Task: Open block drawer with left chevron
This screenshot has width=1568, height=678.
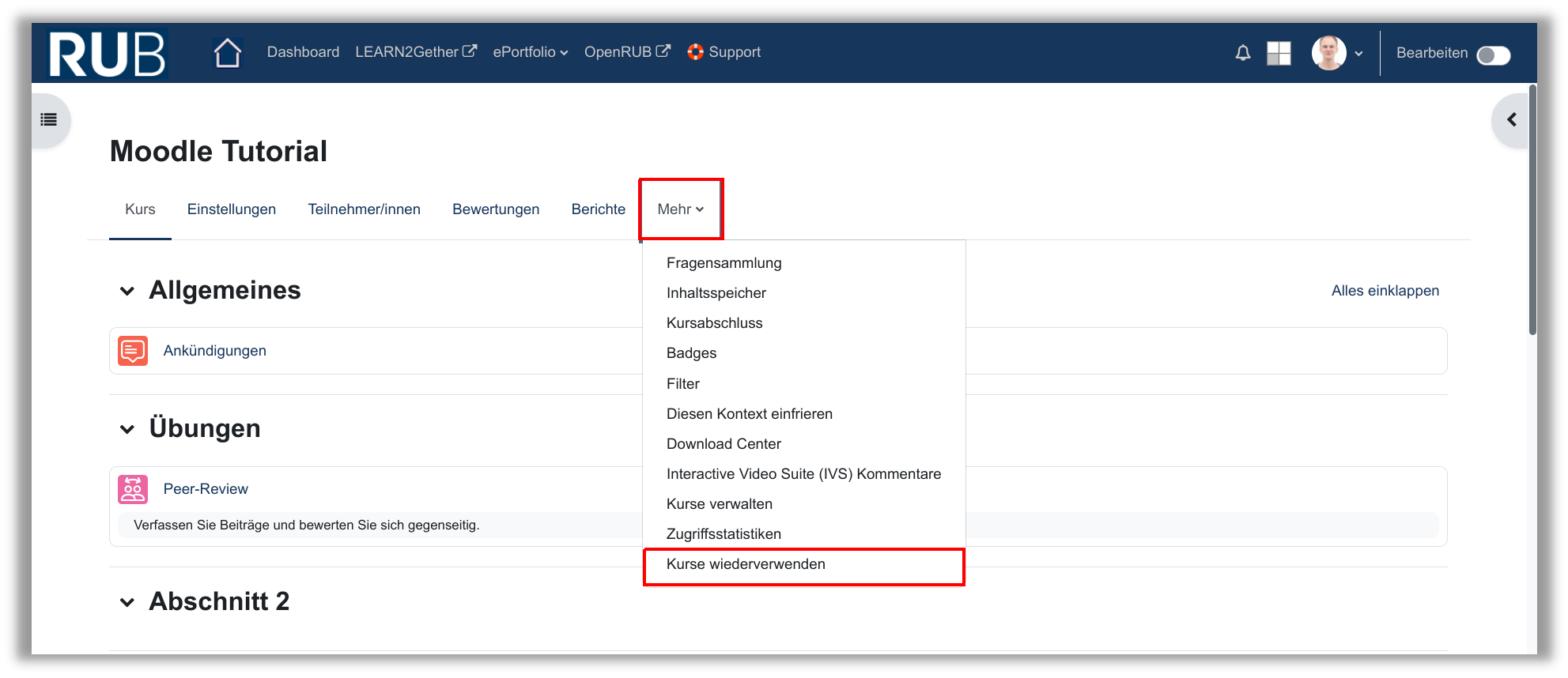Action: (1511, 120)
